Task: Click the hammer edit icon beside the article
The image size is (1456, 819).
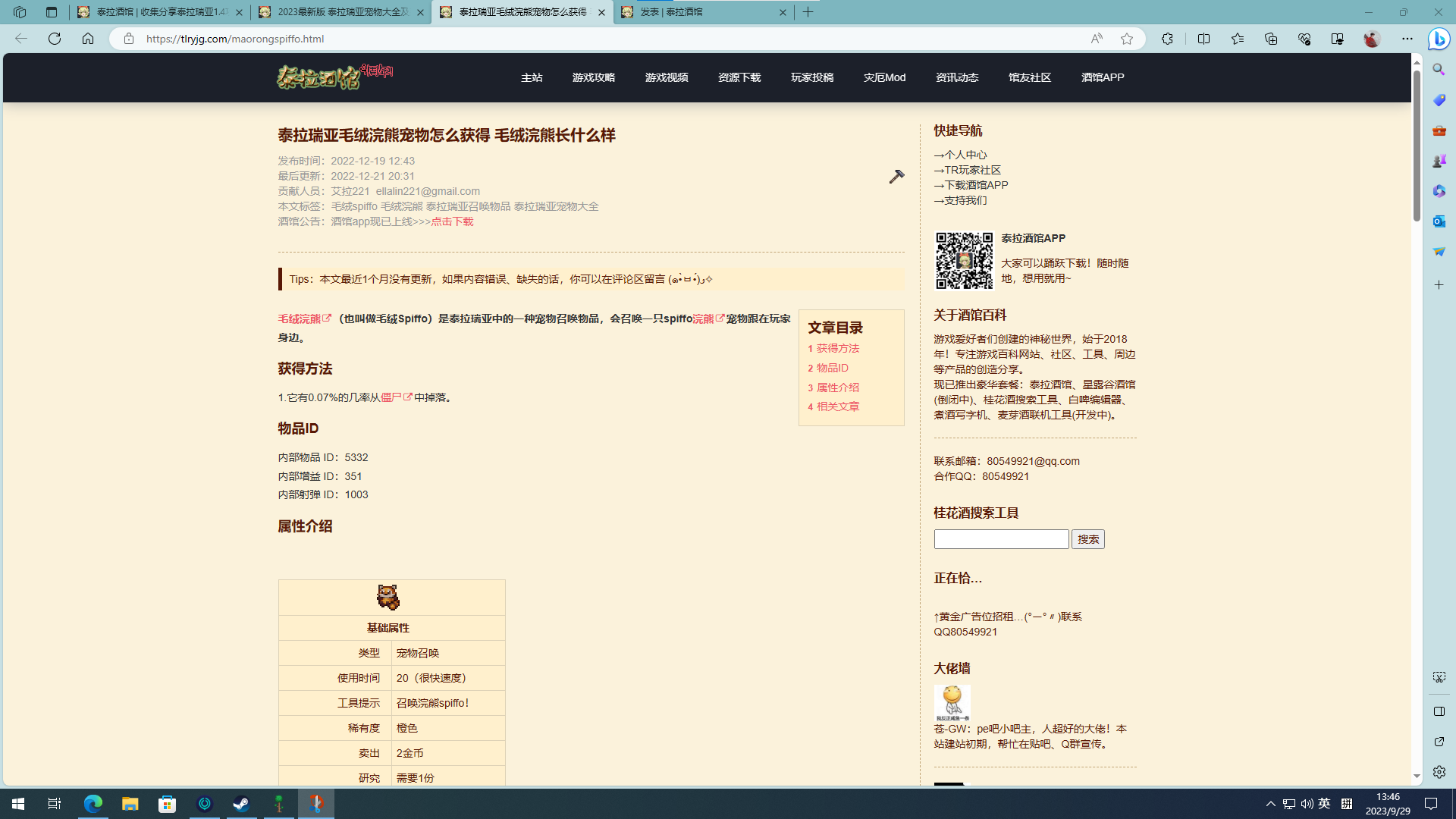Action: [896, 177]
